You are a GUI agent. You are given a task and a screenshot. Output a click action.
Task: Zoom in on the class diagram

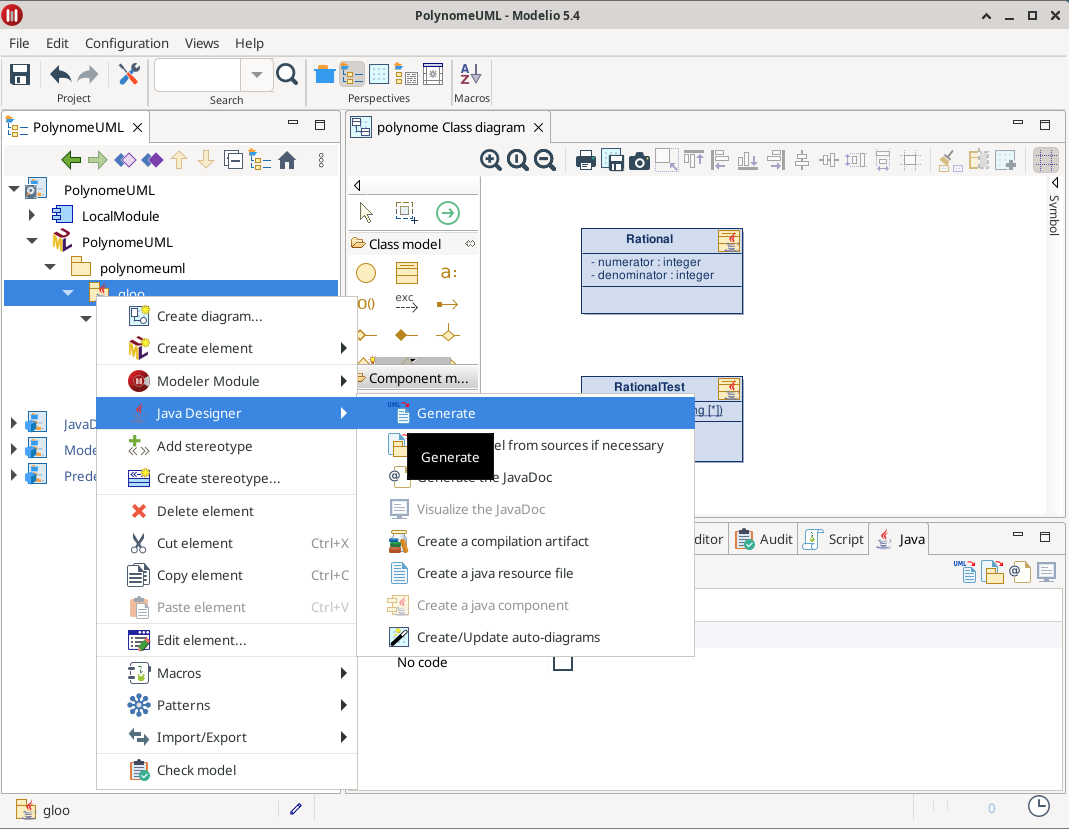click(490, 160)
